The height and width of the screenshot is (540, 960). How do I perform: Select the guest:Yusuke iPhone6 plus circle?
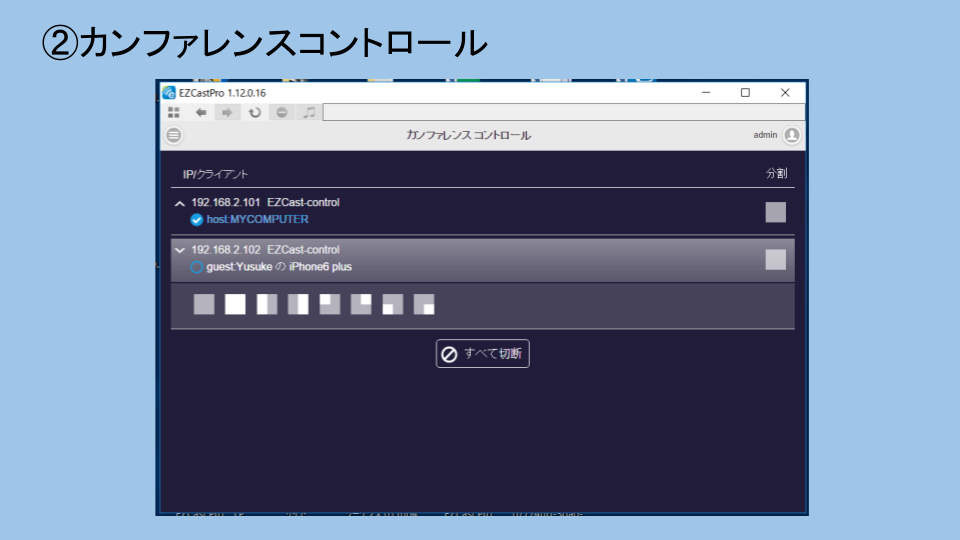click(197, 267)
